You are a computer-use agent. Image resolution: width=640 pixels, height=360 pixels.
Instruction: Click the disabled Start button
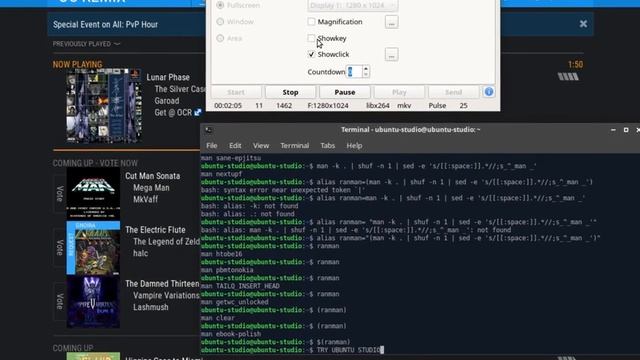coord(236,92)
